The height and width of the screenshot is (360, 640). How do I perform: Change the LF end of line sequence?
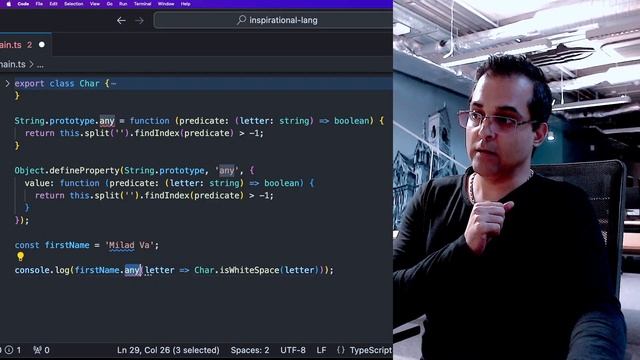coord(321,350)
